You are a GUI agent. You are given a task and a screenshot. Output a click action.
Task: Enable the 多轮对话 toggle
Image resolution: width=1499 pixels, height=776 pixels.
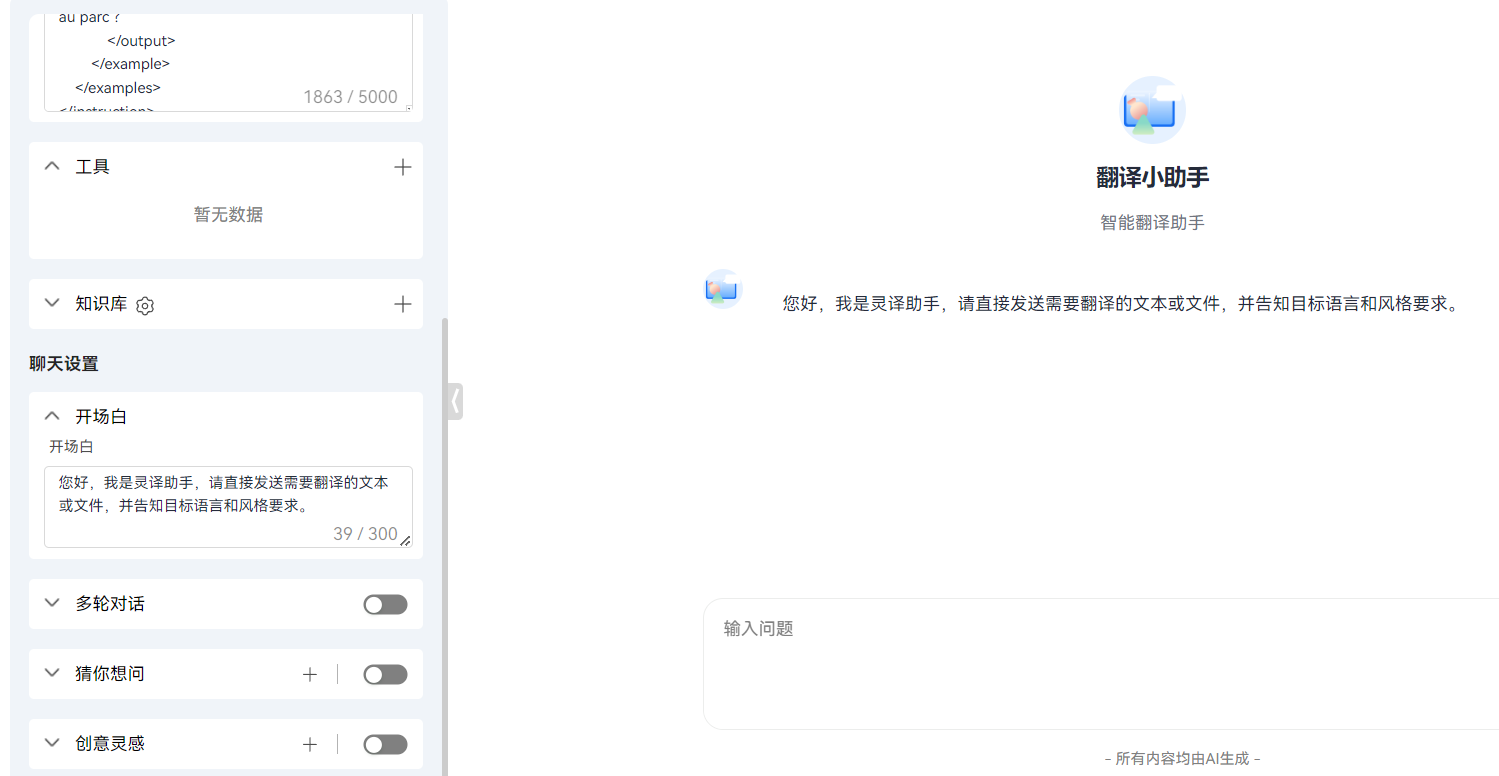(385, 604)
